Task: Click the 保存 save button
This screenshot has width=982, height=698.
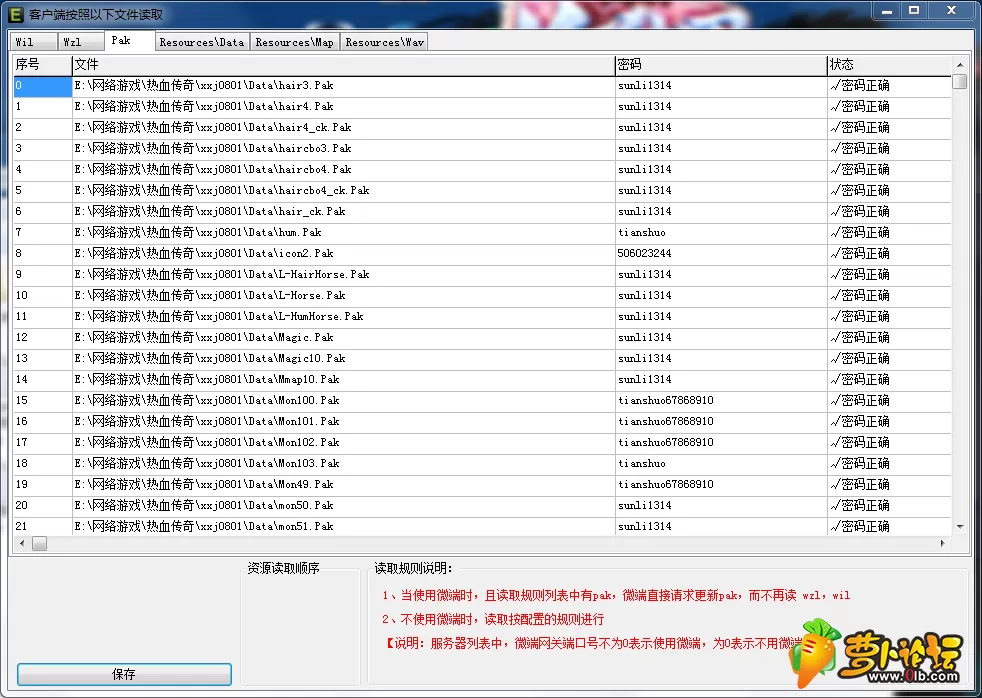Action: tap(124, 674)
